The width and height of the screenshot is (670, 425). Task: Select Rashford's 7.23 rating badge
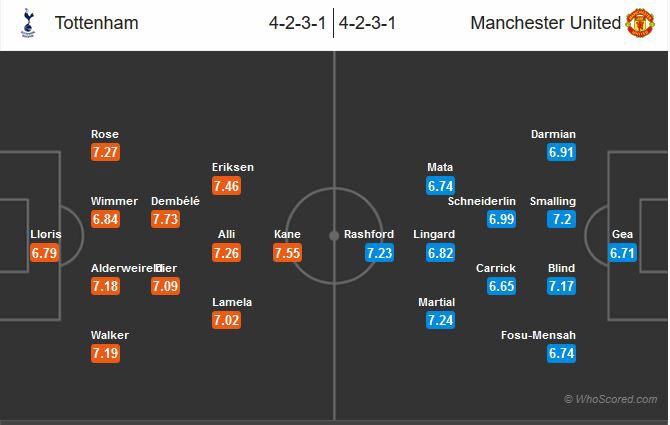click(x=379, y=253)
